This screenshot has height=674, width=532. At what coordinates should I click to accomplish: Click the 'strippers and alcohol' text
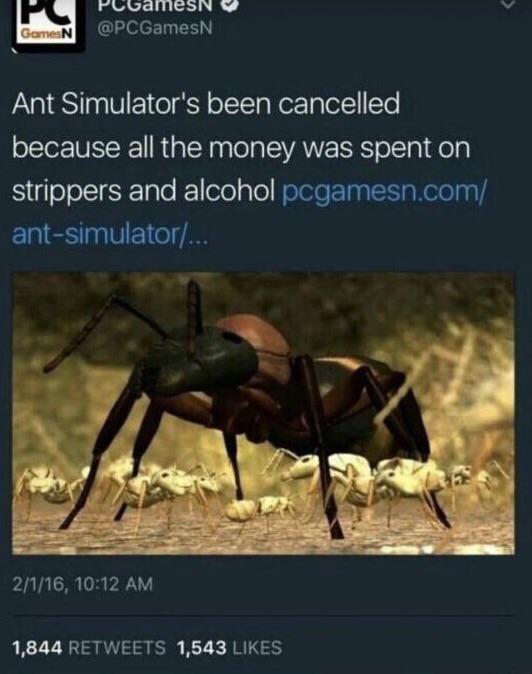pyautogui.click(x=144, y=191)
